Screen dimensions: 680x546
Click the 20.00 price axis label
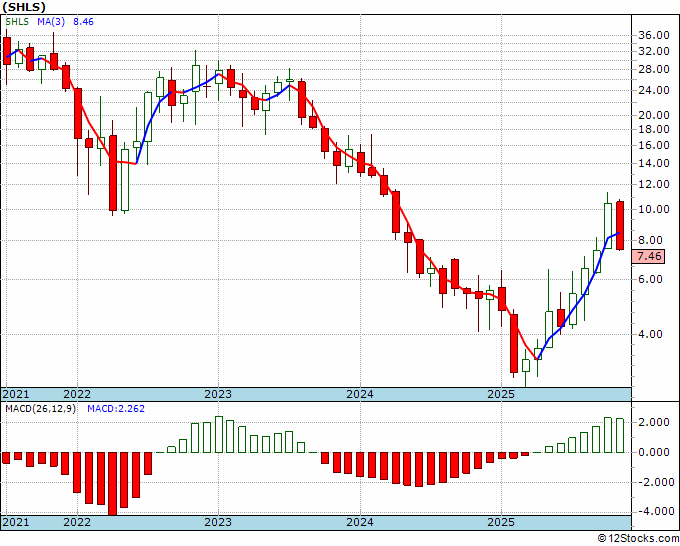click(x=654, y=115)
